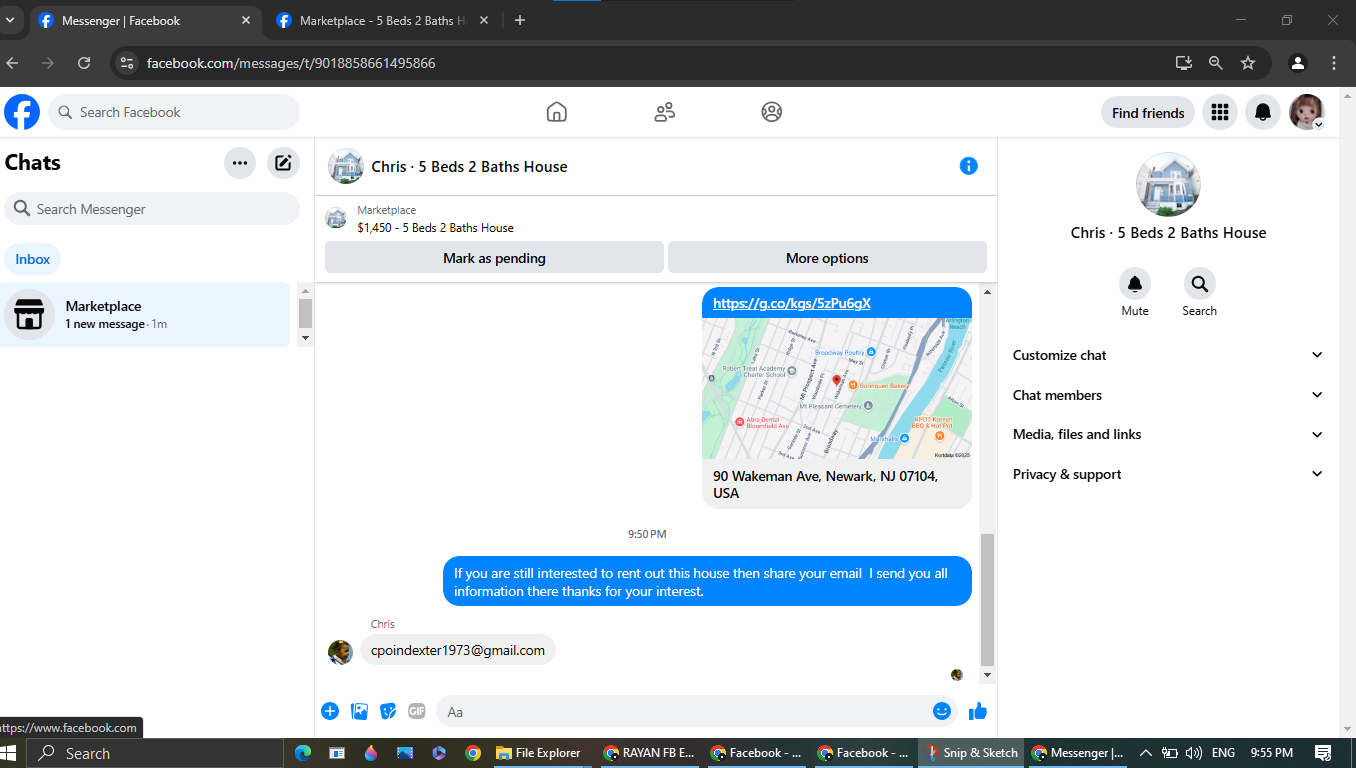This screenshot has width=1356, height=768.
Task: Choose a sticker from the sticker icon
Action: (388, 711)
